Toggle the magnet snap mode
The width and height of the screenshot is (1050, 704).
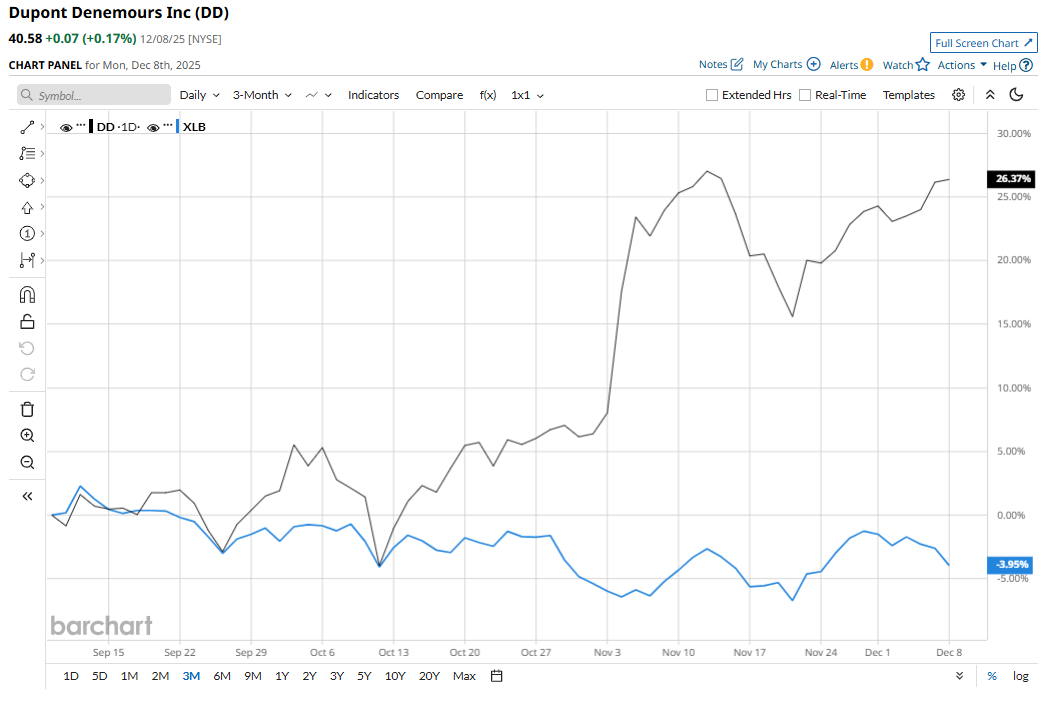[x=27, y=295]
